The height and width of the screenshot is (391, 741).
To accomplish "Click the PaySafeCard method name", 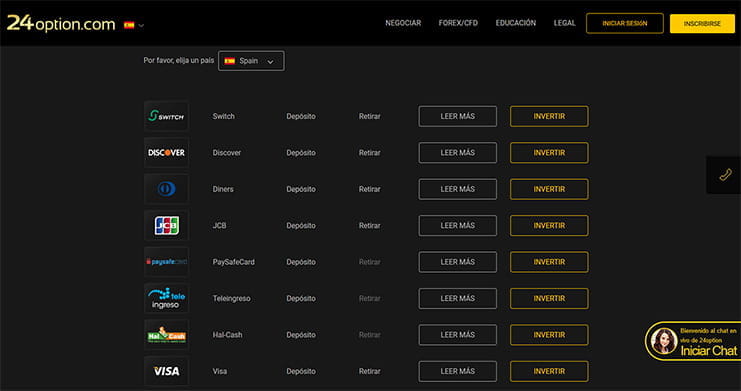I will pos(233,262).
